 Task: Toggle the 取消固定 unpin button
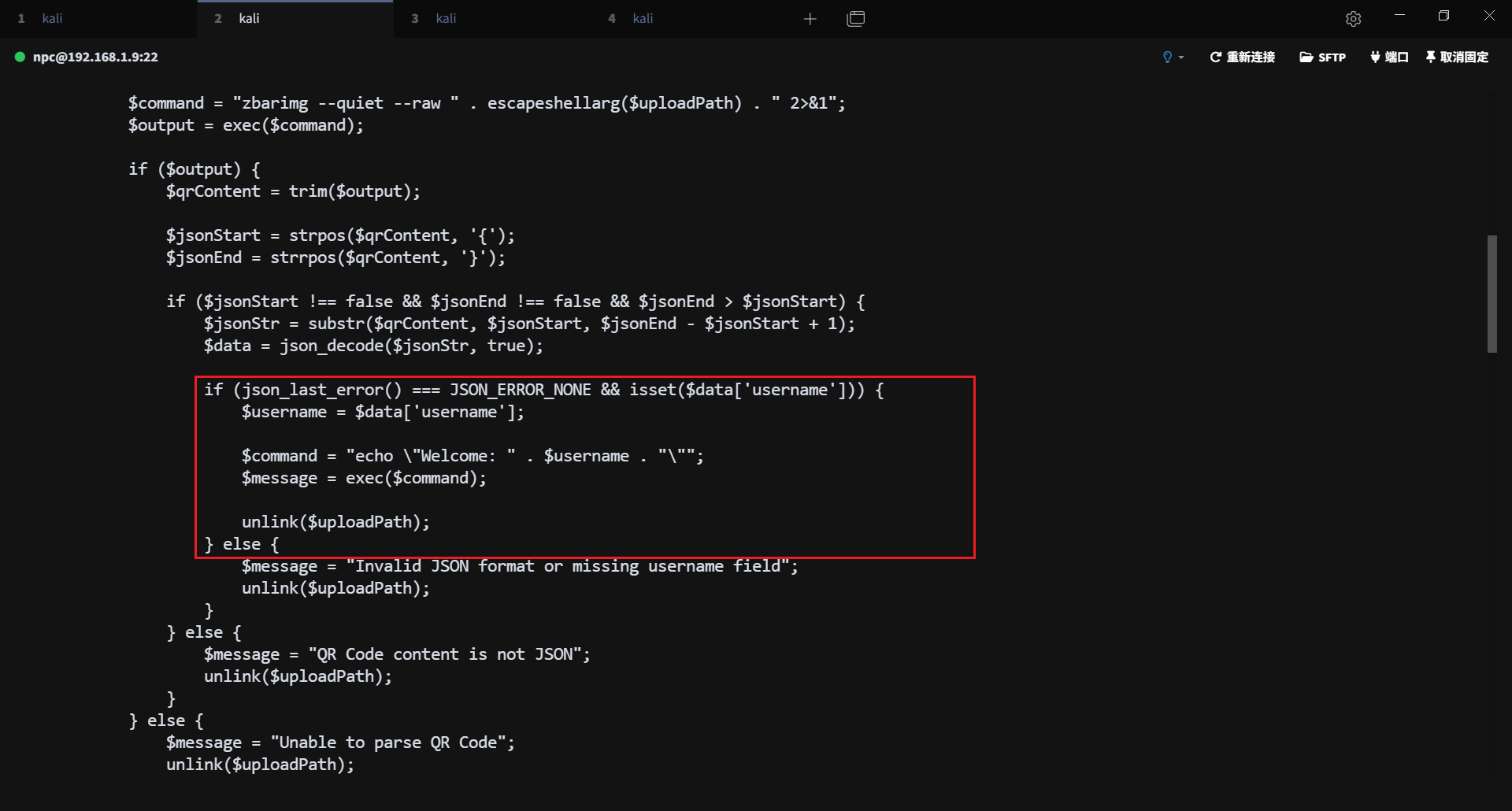click(x=1457, y=57)
